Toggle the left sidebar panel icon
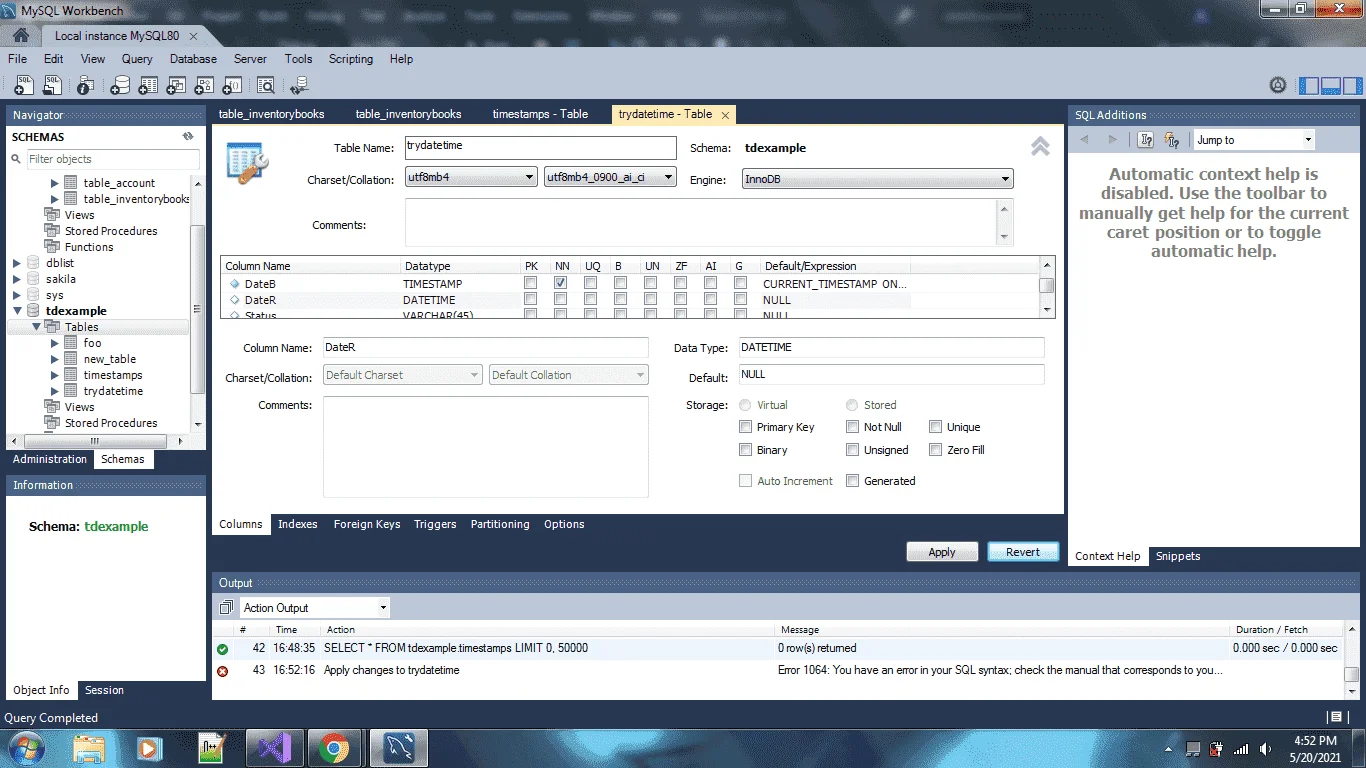The image size is (1366, 768). [1308, 86]
